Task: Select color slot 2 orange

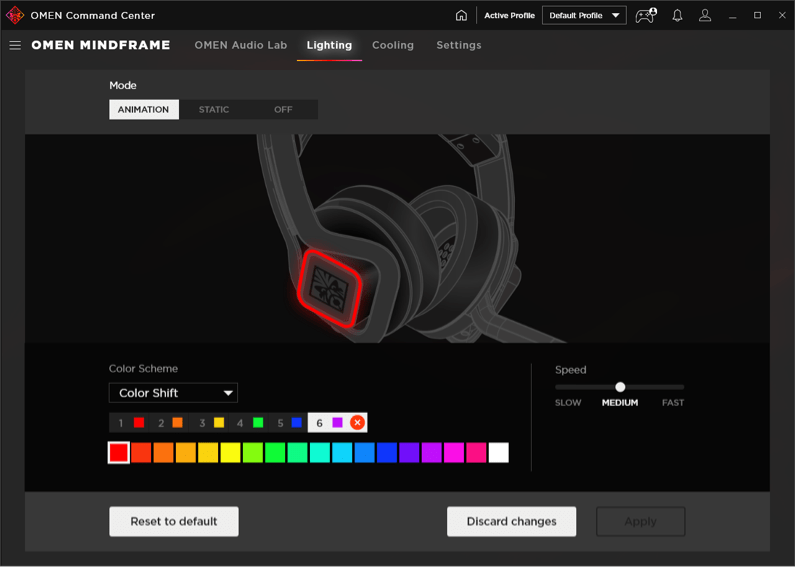Action: coord(169,422)
